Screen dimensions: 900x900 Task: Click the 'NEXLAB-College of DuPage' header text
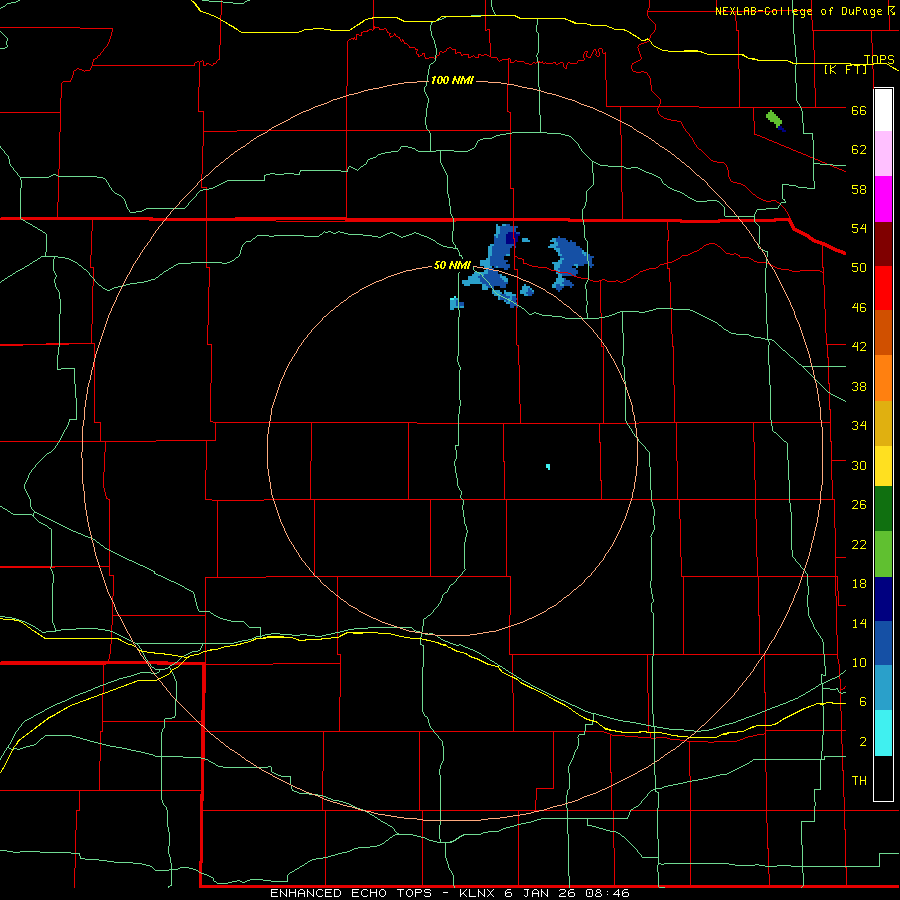click(798, 11)
